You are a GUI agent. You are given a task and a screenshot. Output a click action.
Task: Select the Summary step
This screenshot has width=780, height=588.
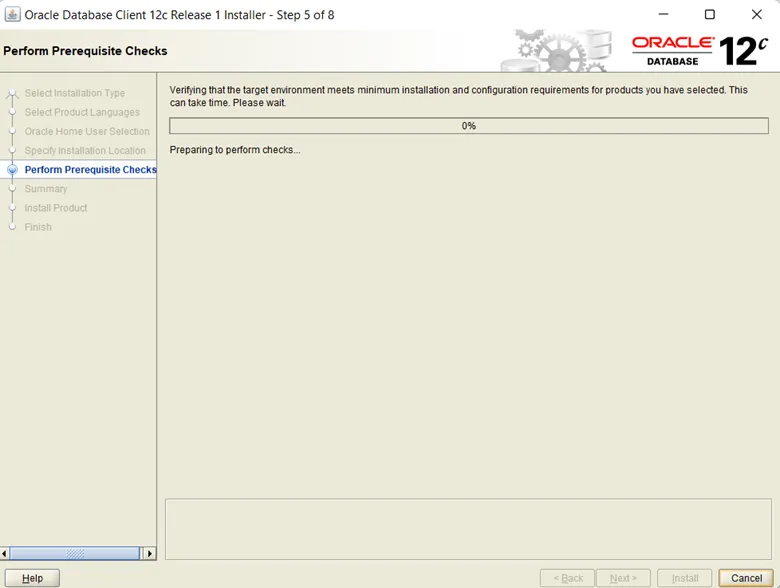click(x=46, y=189)
